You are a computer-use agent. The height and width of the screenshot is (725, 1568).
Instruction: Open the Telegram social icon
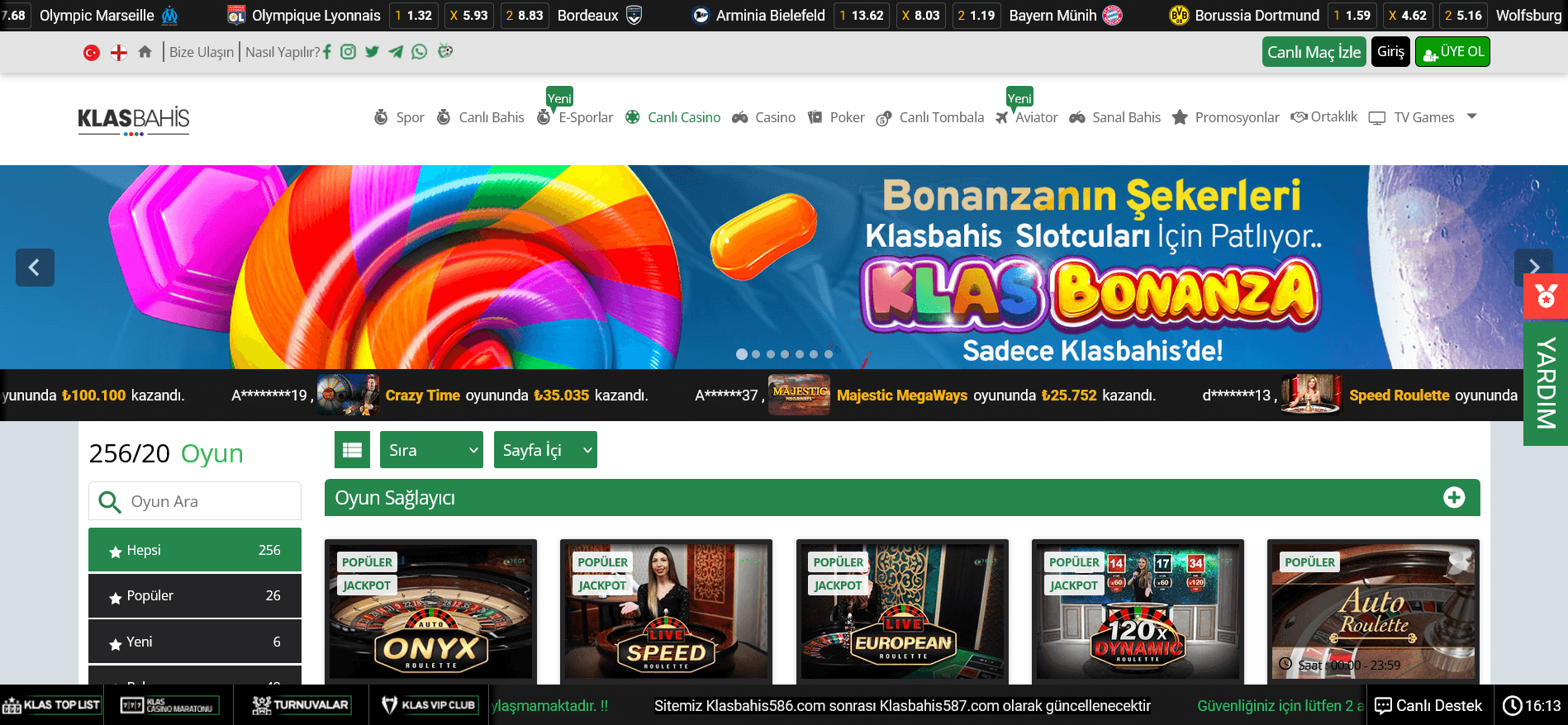click(x=396, y=52)
